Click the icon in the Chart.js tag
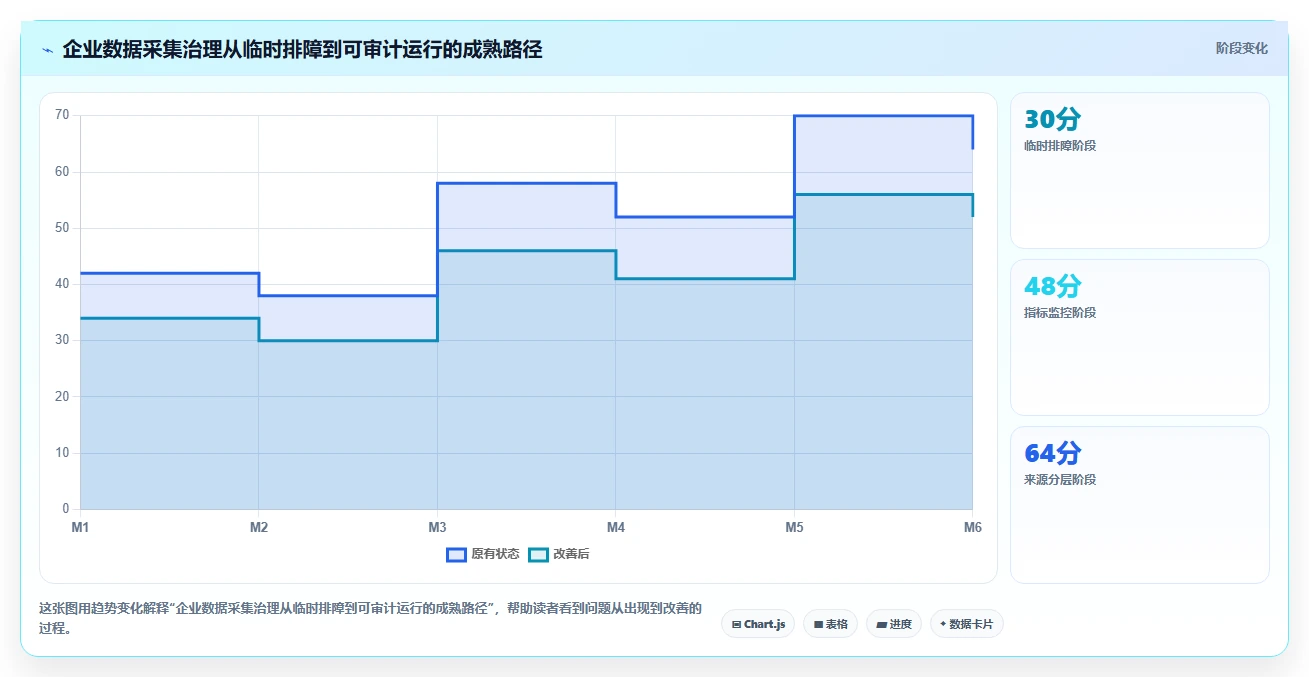Image resolution: width=1309 pixels, height=677 pixels. pos(736,624)
